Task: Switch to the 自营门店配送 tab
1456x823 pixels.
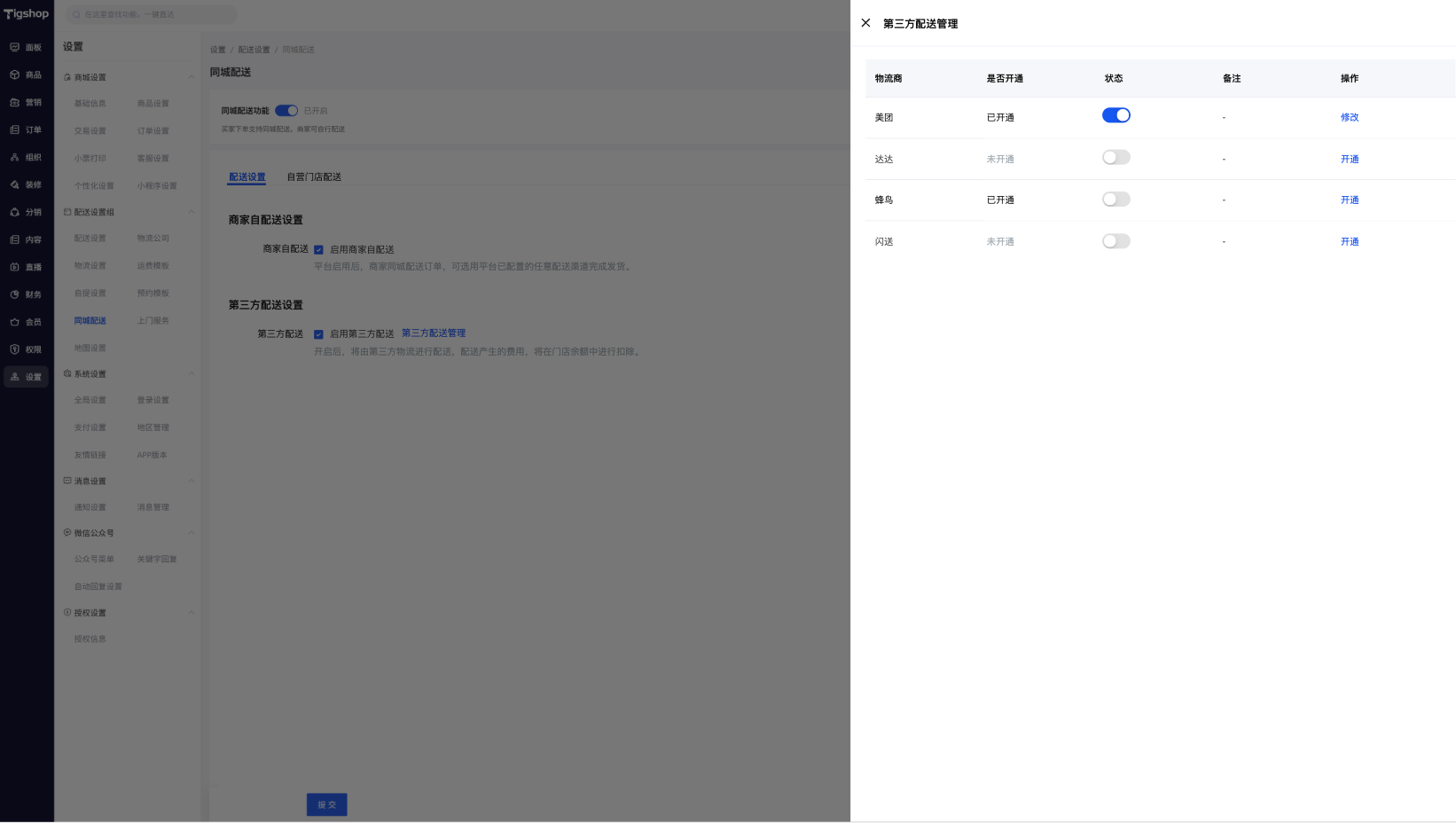Action: [314, 177]
